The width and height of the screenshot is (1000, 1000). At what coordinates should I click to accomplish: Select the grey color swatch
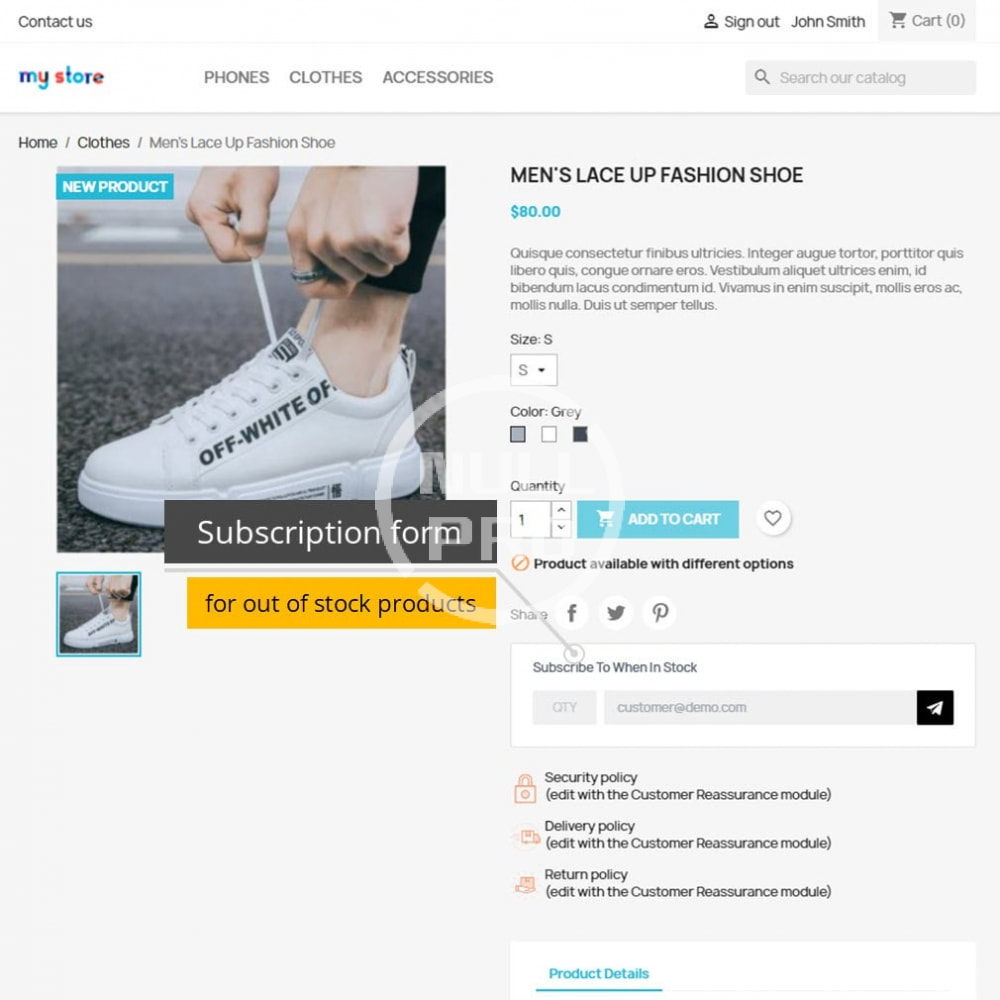pos(518,434)
